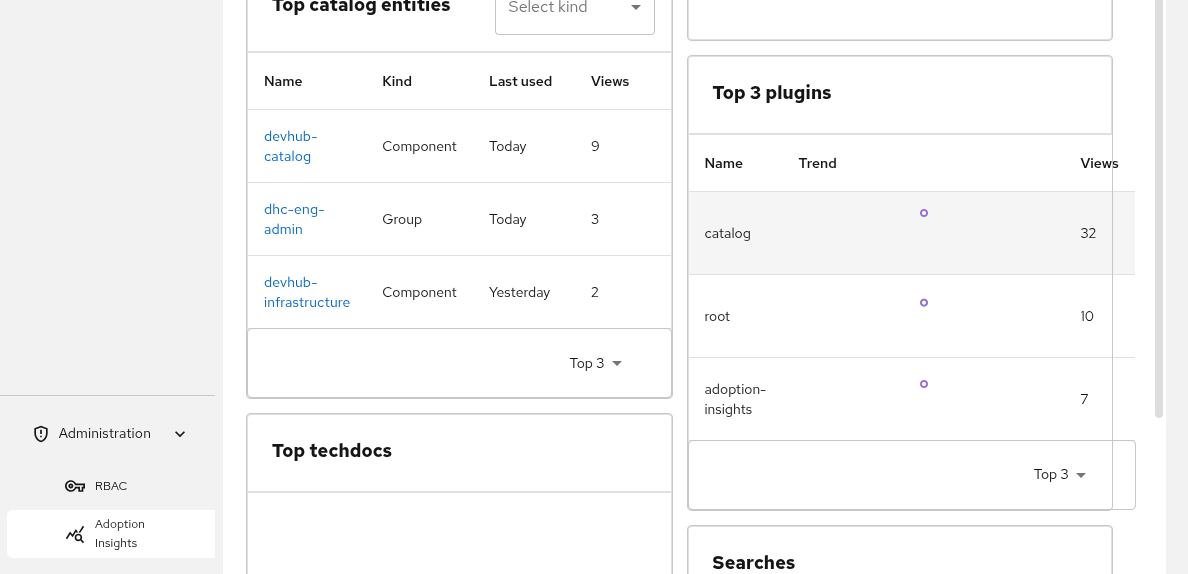
Task: Open the plugins Top 3 dropdown
Action: coord(1060,475)
